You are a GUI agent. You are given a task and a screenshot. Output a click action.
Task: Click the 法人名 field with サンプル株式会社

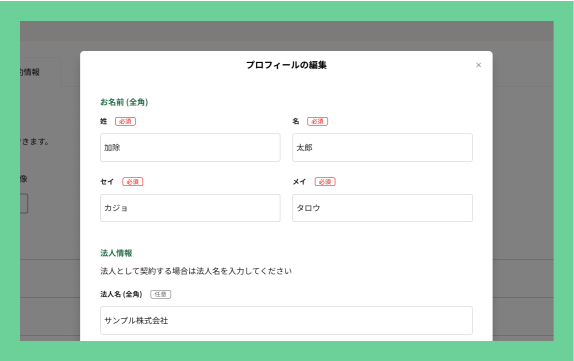pyautogui.click(x=286, y=320)
